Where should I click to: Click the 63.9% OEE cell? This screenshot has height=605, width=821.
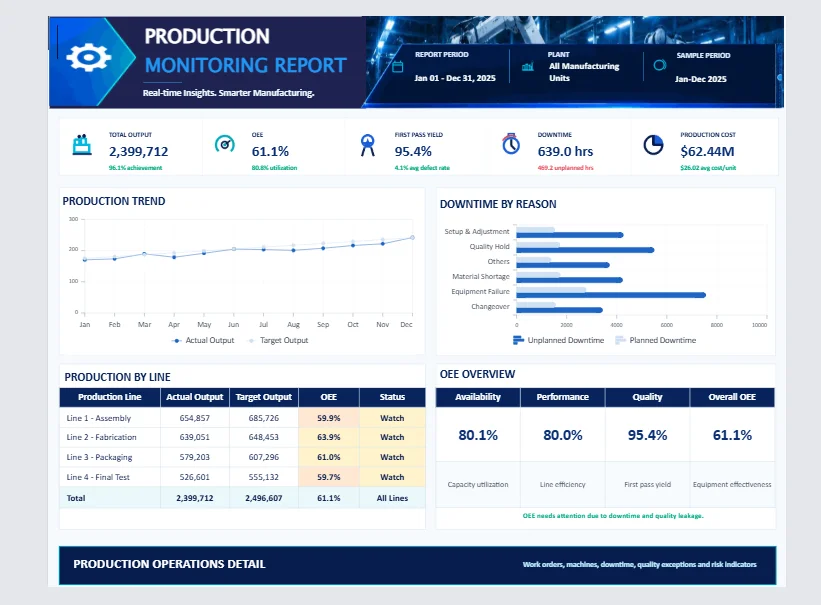(328, 437)
